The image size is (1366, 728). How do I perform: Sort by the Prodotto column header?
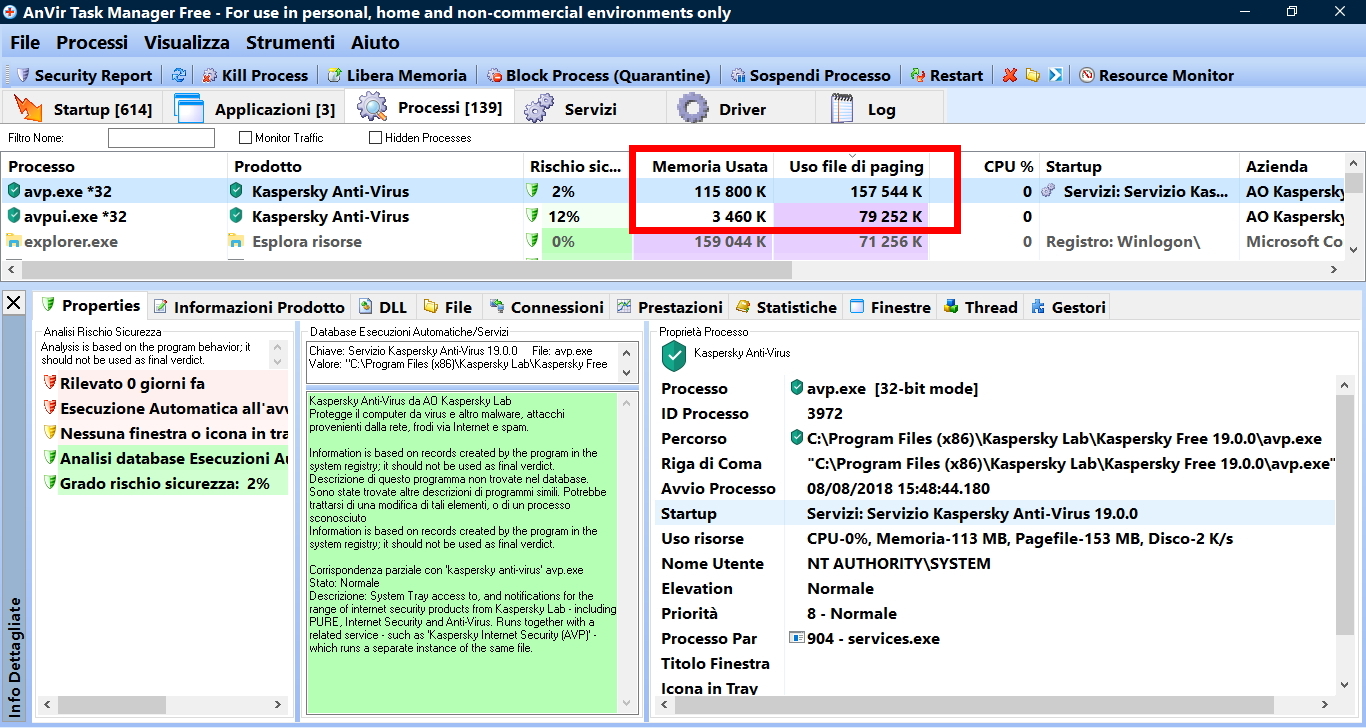376,166
